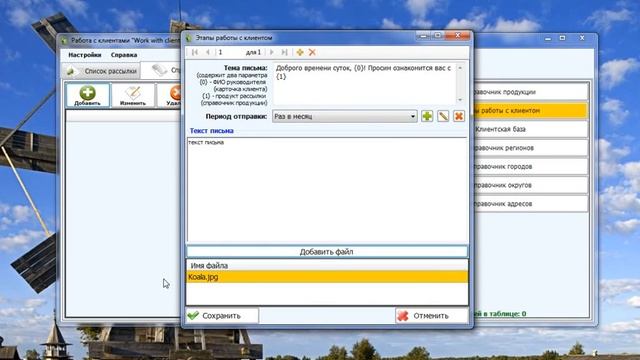
Task: Click the Добавить button in main window
Action: click(x=87, y=96)
